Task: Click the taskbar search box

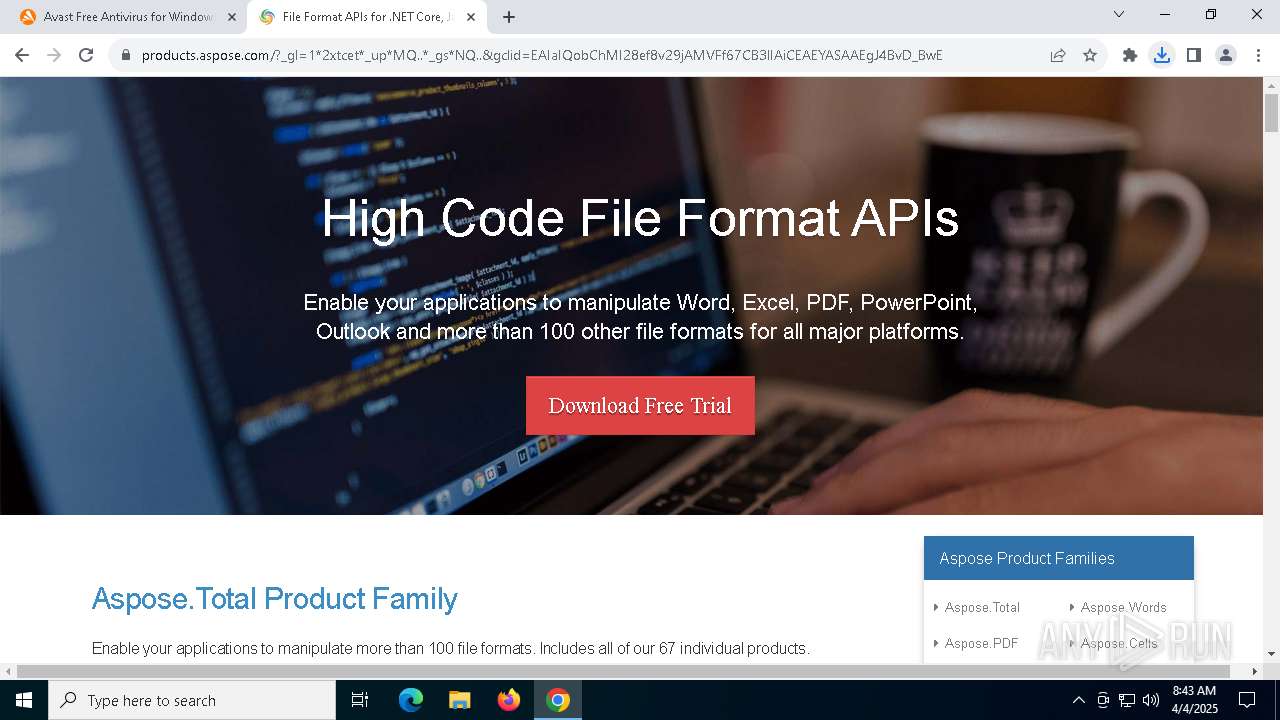Action: point(192,700)
